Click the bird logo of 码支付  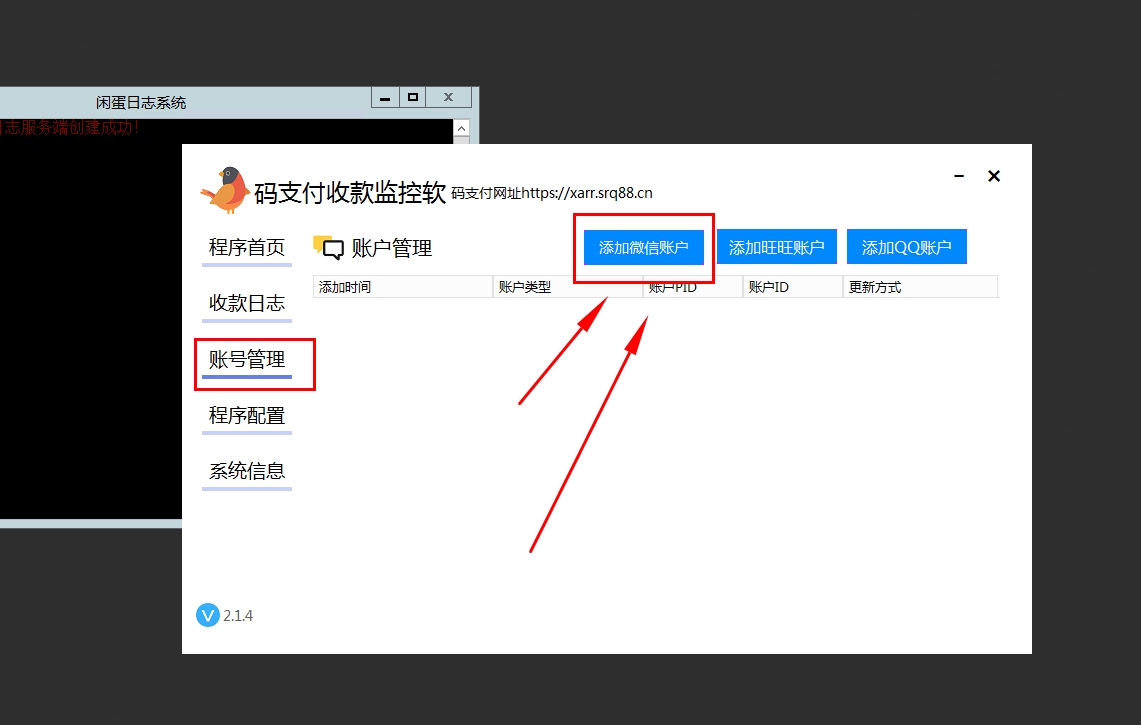(x=226, y=190)
